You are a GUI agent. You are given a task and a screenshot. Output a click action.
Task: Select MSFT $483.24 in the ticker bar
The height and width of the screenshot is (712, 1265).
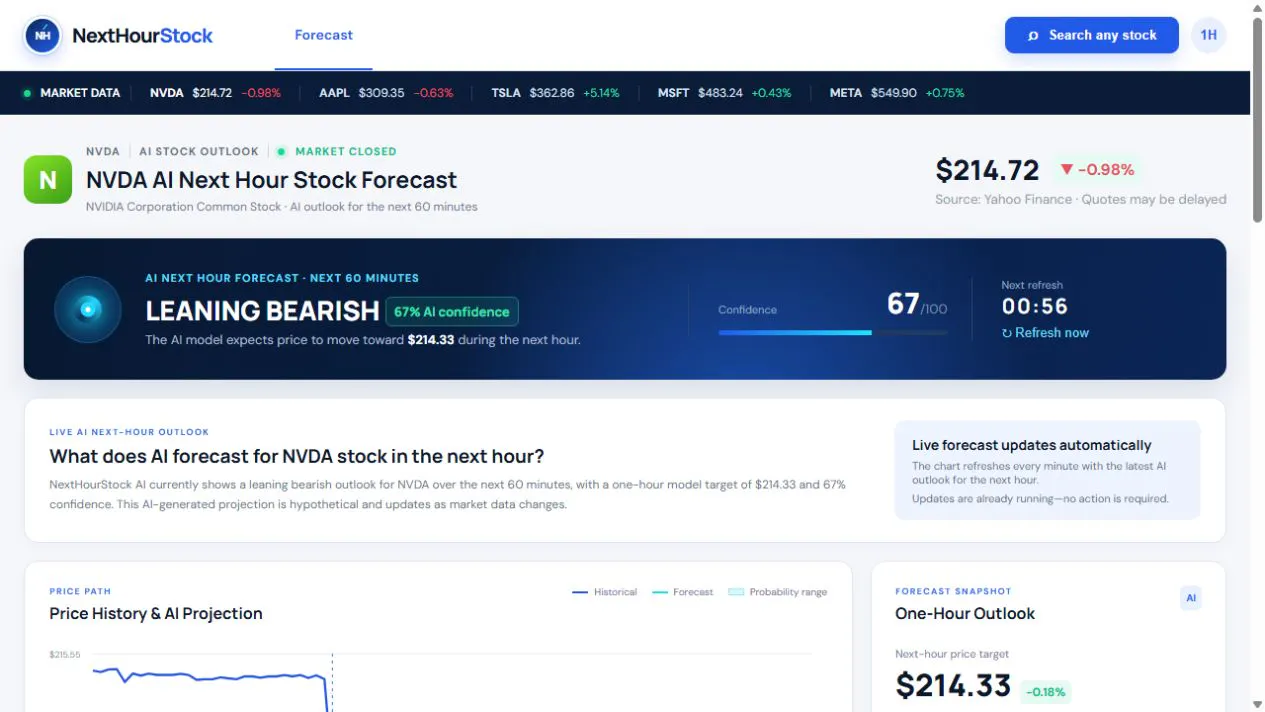click(x=724, y=93)
